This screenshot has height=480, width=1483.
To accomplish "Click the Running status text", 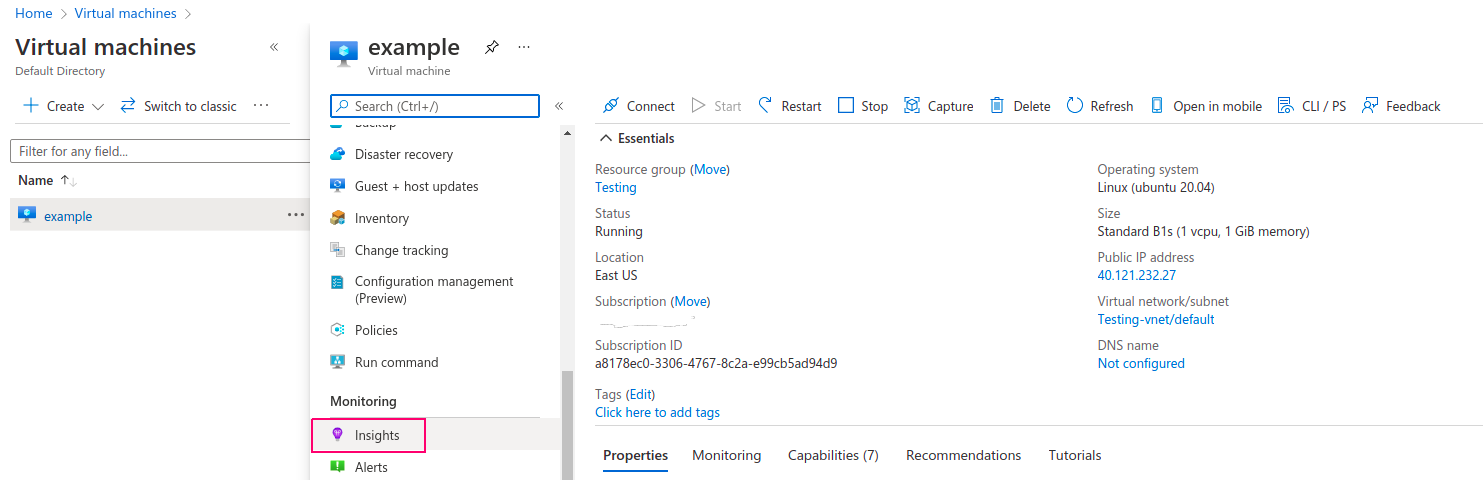I will (x=619, y=231).
